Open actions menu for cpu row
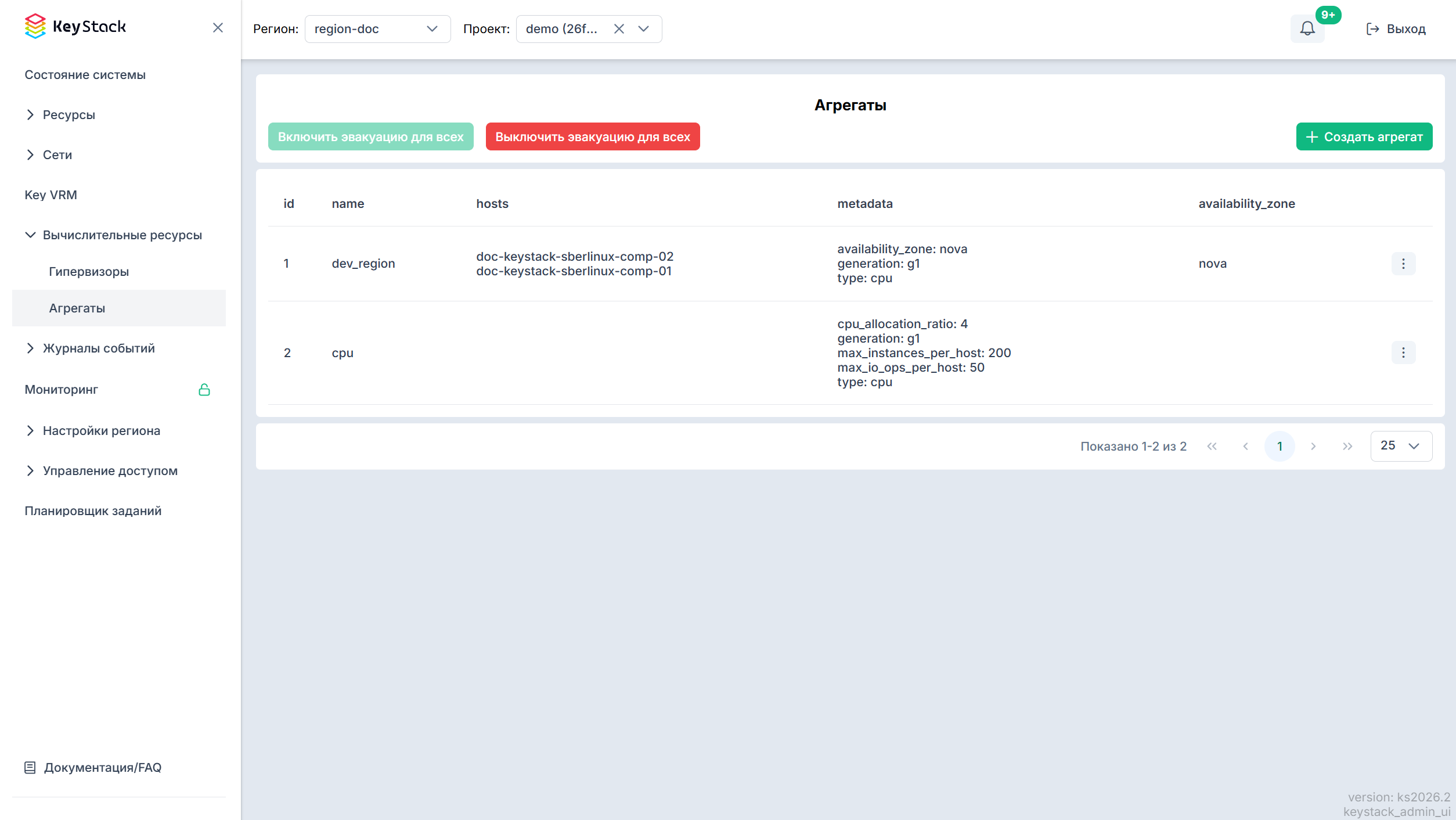Viewport: 1456px width, 820px height. pyautogui.click(x=1403, y=353)
